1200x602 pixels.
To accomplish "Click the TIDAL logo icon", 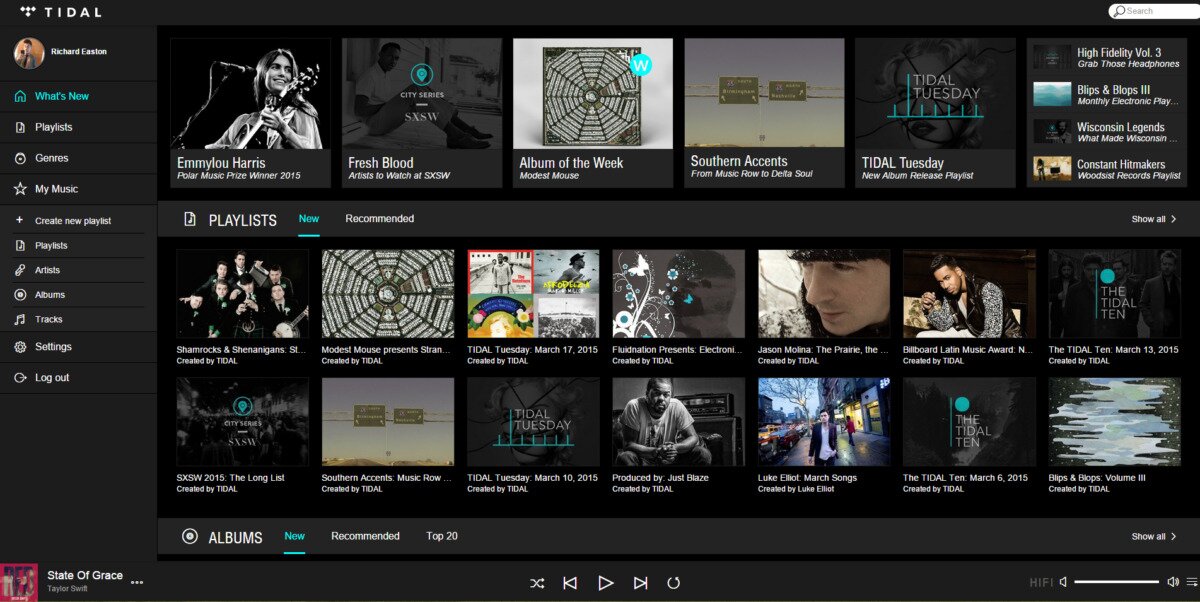I will point(28,12).
